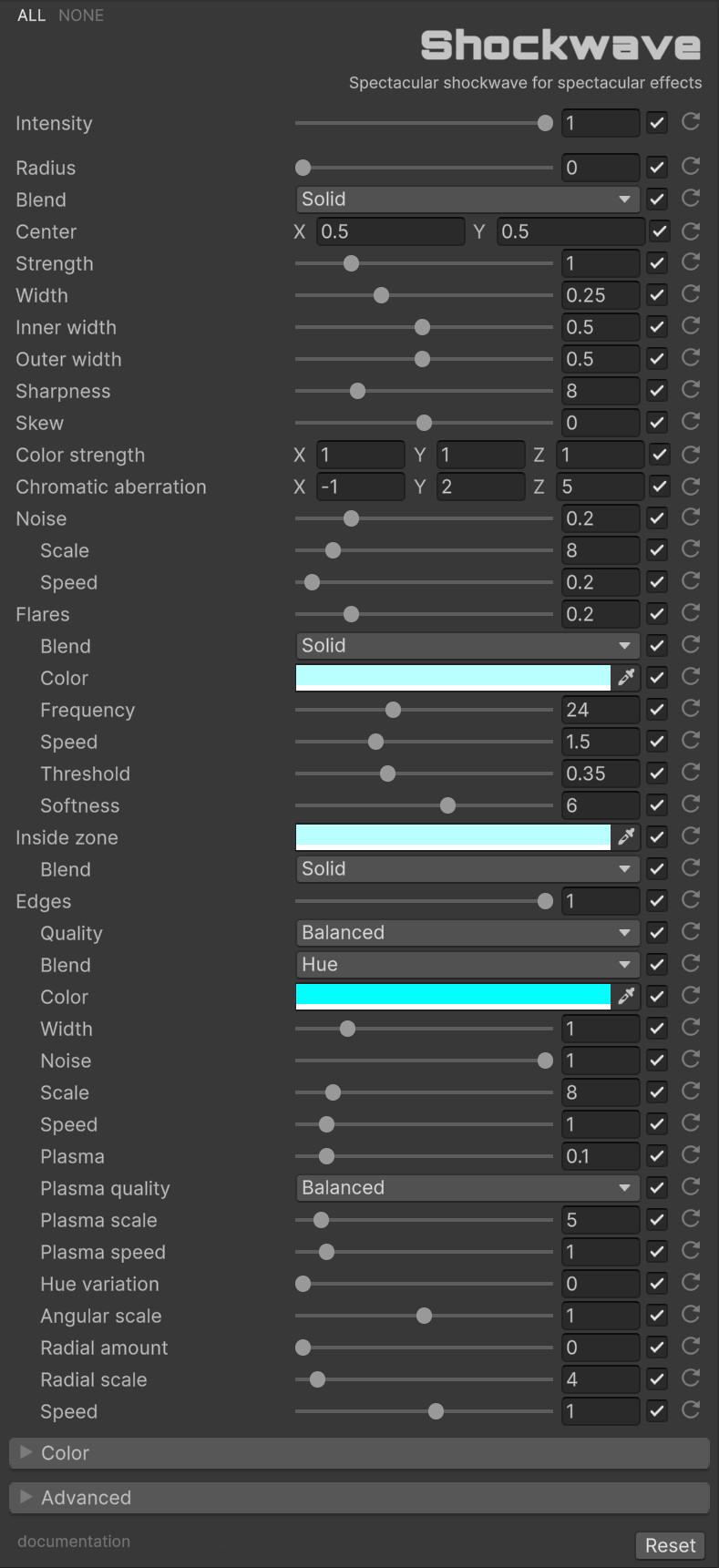
Task: Reset Hue variation with its icon
Action: pyautogui.click(x=691, y=1283)
